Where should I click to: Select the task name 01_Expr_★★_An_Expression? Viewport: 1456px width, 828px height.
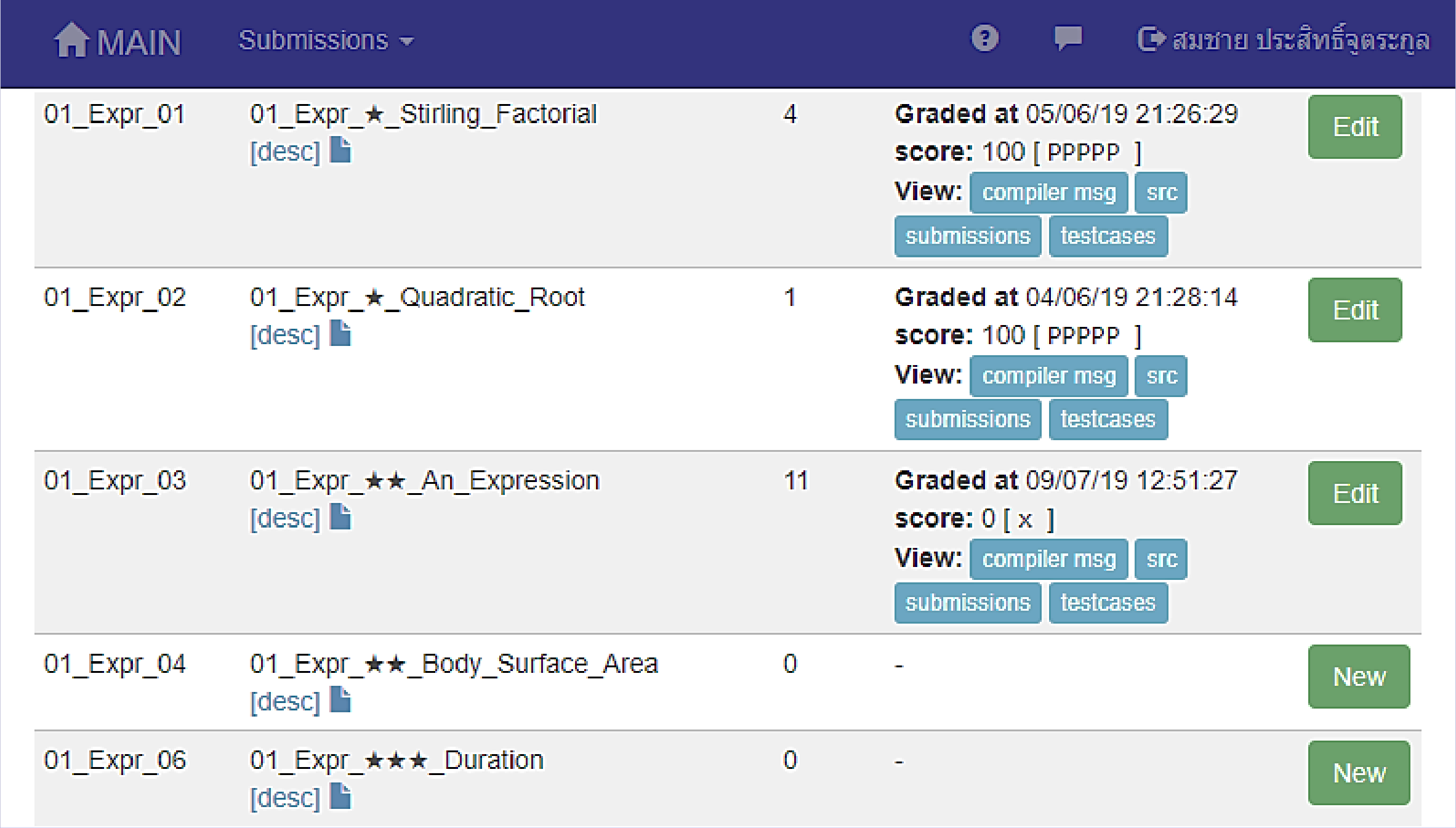[425, 481]
